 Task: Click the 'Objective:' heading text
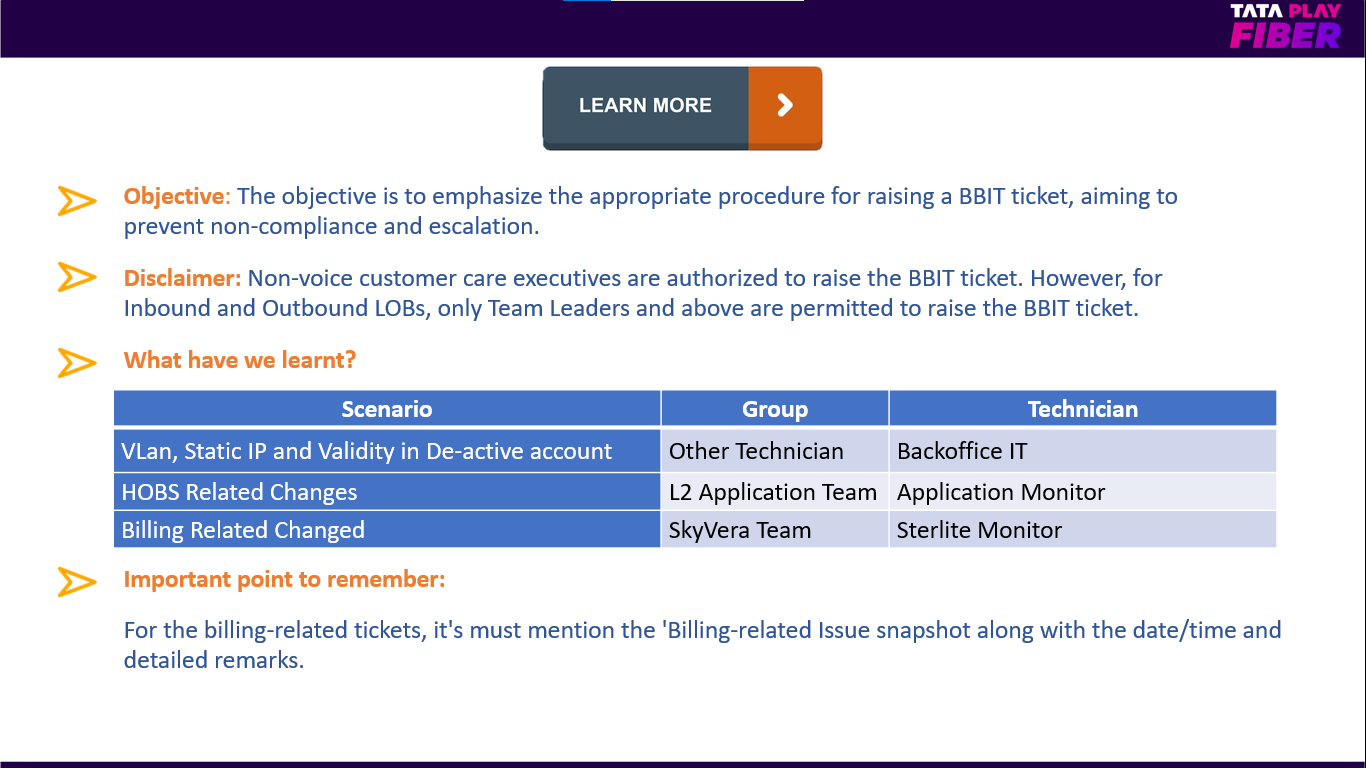[177, 196]
